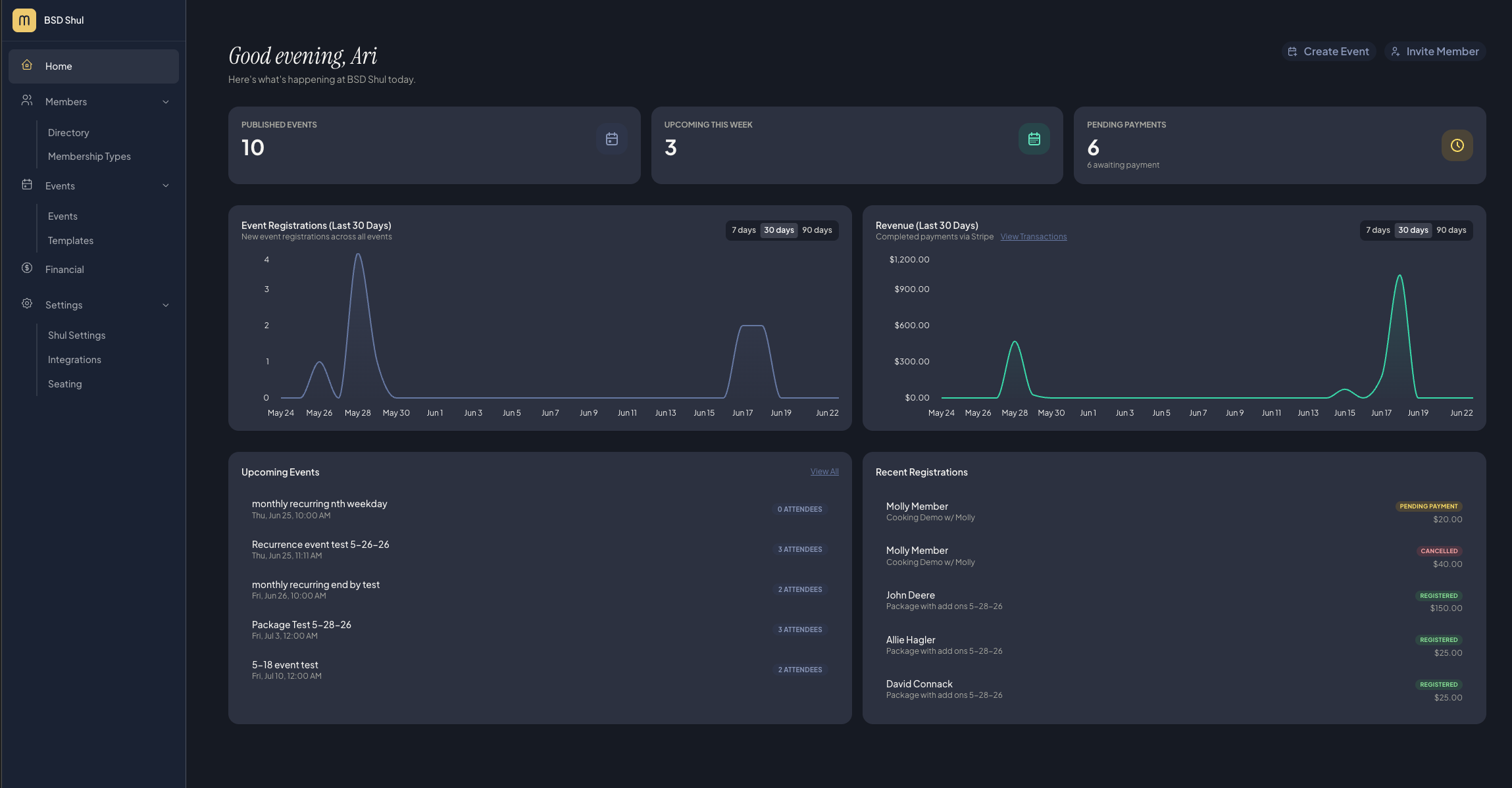
Task: Open 'monthly recurring end by test' event
Action: [540, 589]
